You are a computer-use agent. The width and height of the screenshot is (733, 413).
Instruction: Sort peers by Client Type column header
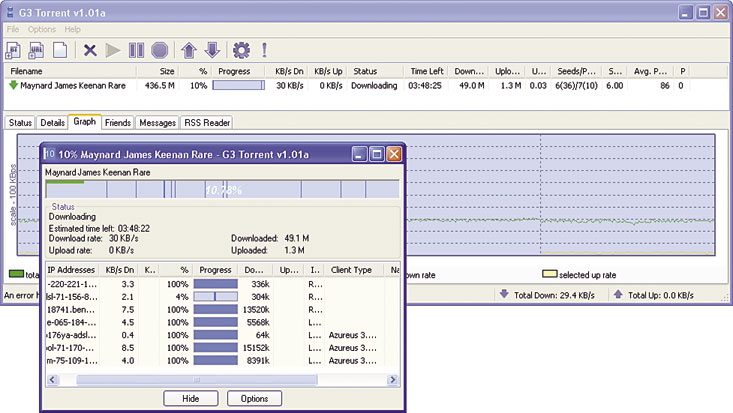354,270
